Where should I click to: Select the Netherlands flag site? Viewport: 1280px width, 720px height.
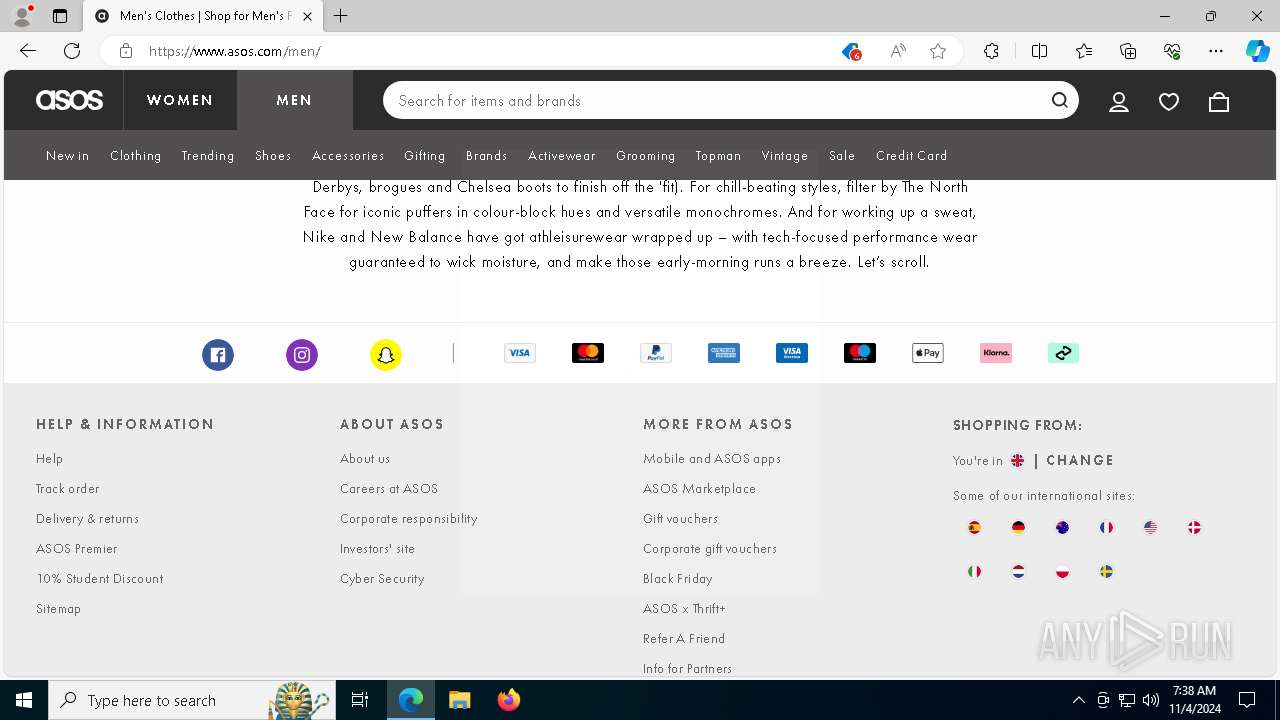1018,572
